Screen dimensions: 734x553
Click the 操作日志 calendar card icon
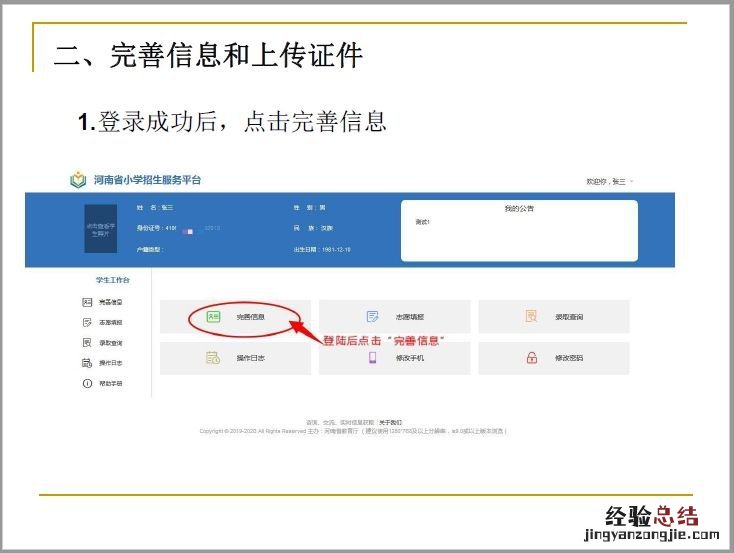pyautogui.click(x=213, y=358)
